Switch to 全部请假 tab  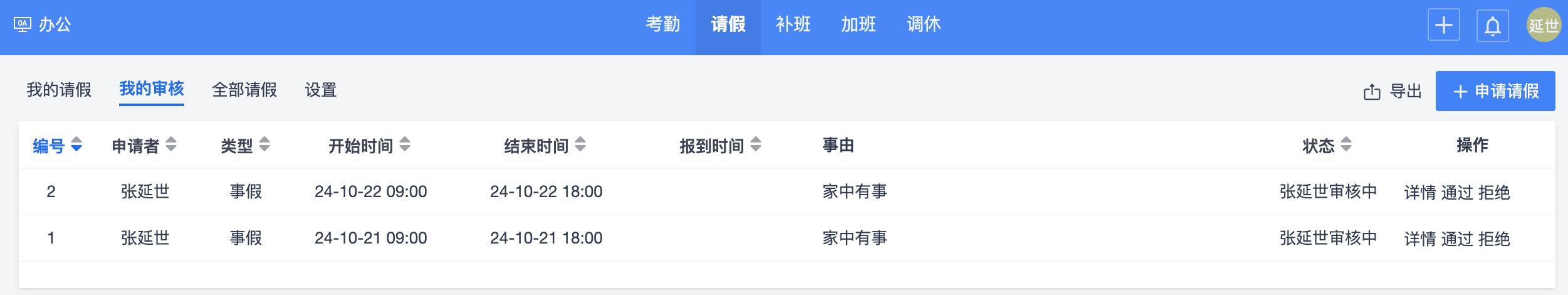pyautogui.click(x=244, y=90)
